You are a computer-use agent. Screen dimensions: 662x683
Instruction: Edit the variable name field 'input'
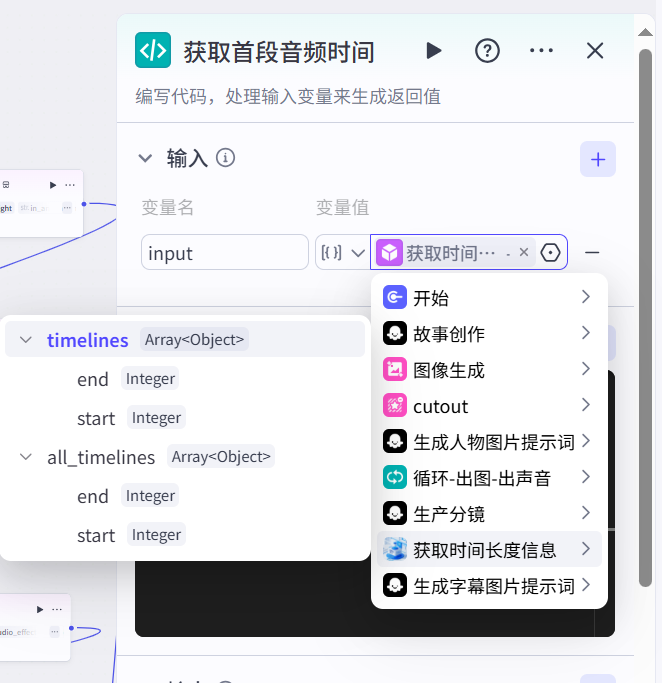click(x=225, y=252)
